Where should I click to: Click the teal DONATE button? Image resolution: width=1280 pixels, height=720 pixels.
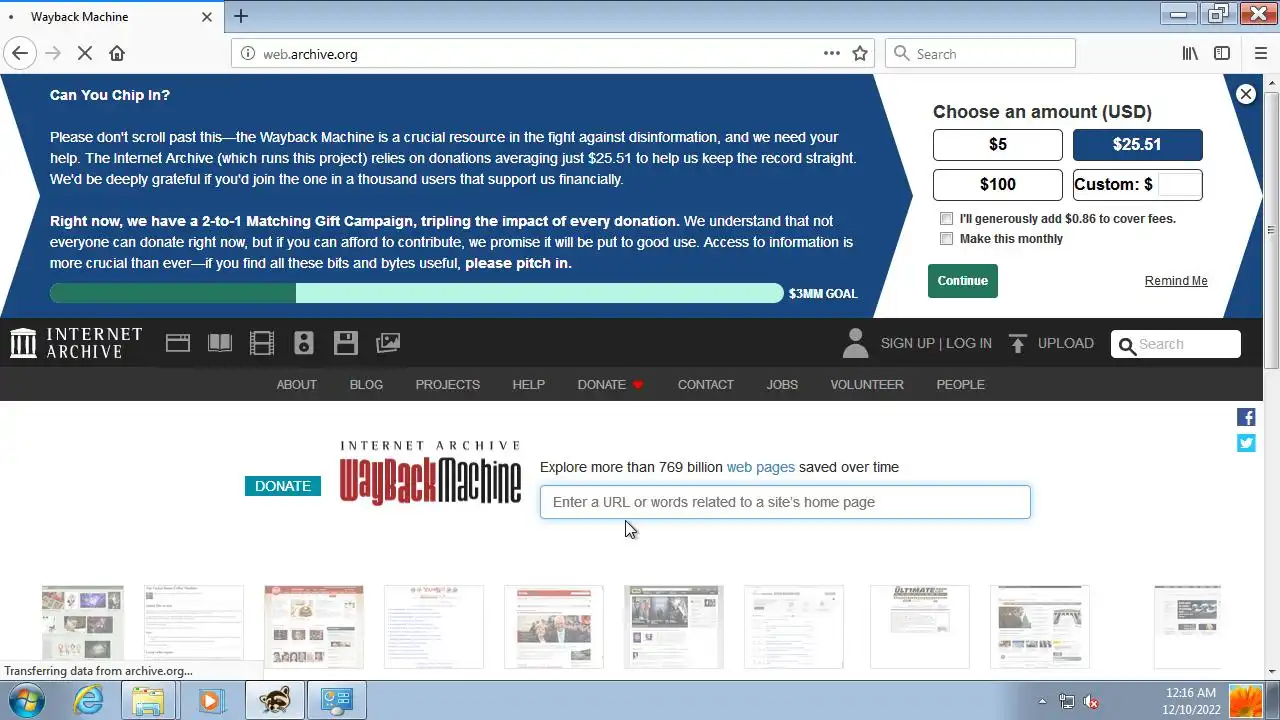coord(283,486)
